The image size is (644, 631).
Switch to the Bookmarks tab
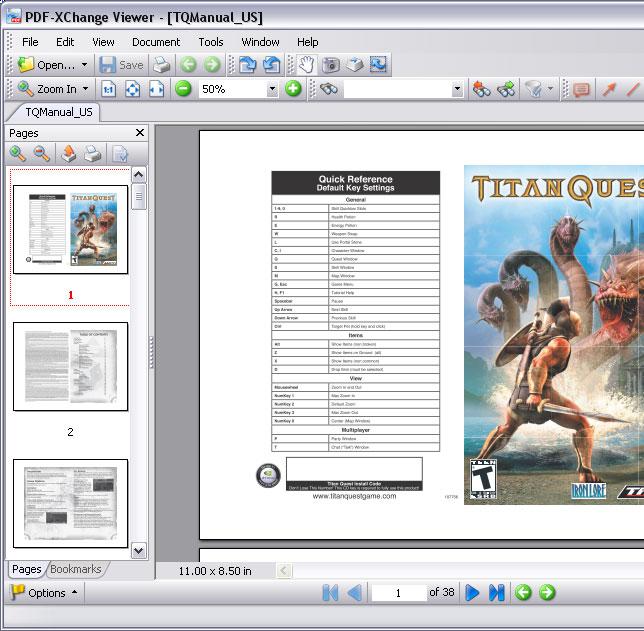tap(76, 569)
